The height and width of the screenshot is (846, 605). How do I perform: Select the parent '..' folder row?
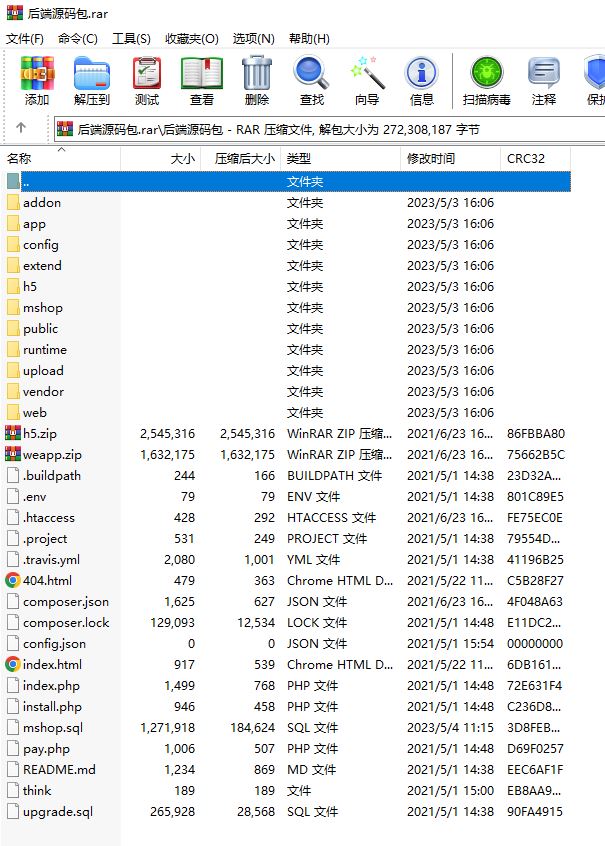tap(288, 182)
